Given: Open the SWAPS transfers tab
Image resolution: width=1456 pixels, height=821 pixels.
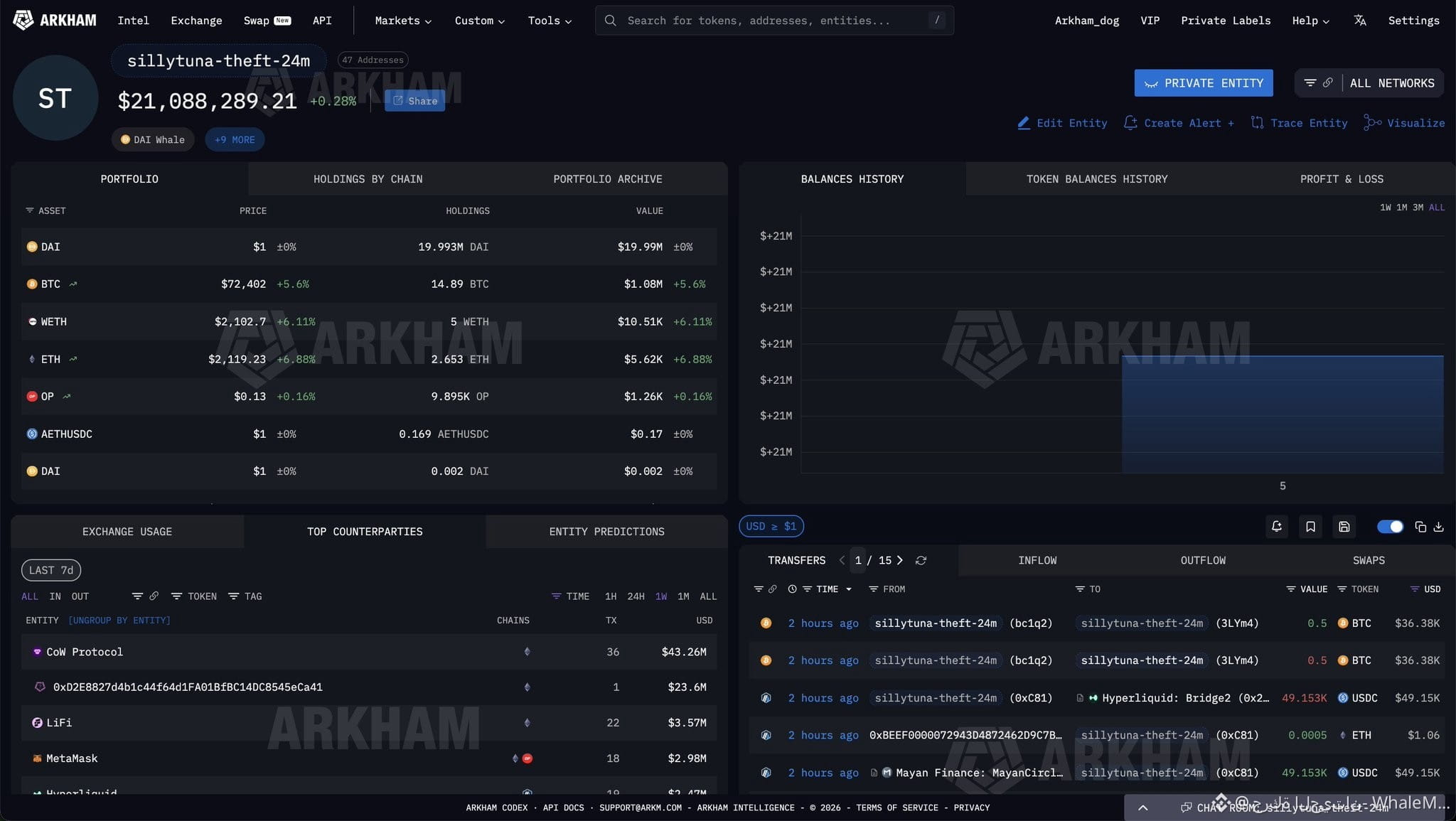Looking at the screenshot, I should 1369,561.
